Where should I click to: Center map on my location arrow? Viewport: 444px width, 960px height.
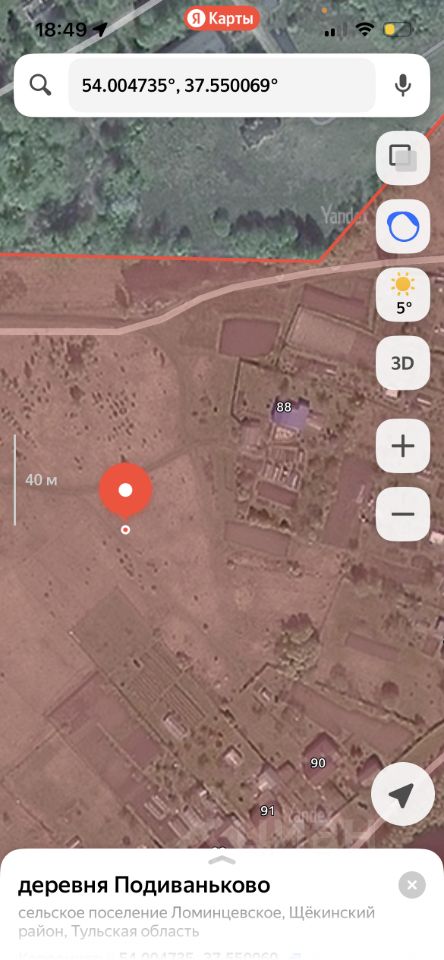403,795
